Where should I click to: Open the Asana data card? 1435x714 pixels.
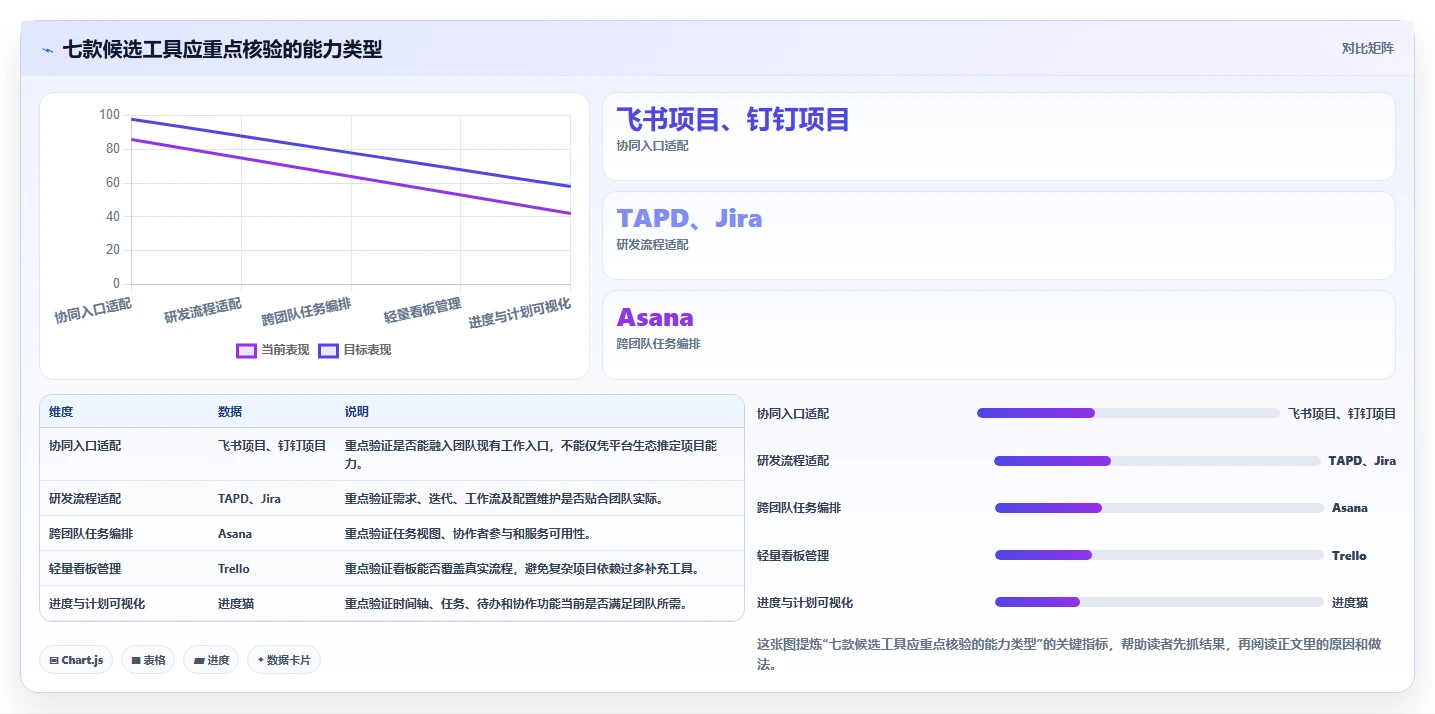click(998, 335)
